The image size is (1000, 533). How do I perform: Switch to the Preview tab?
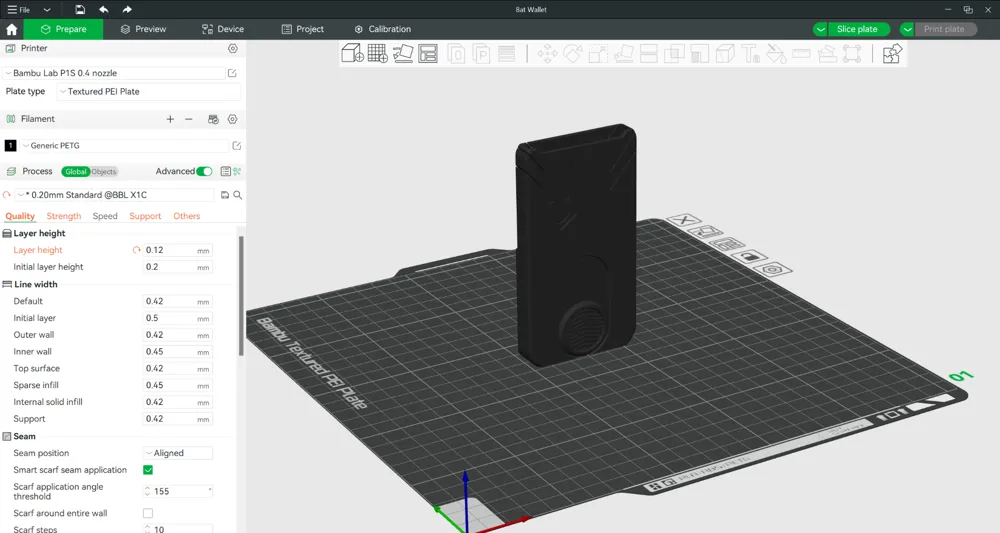(x=143, y=29)
